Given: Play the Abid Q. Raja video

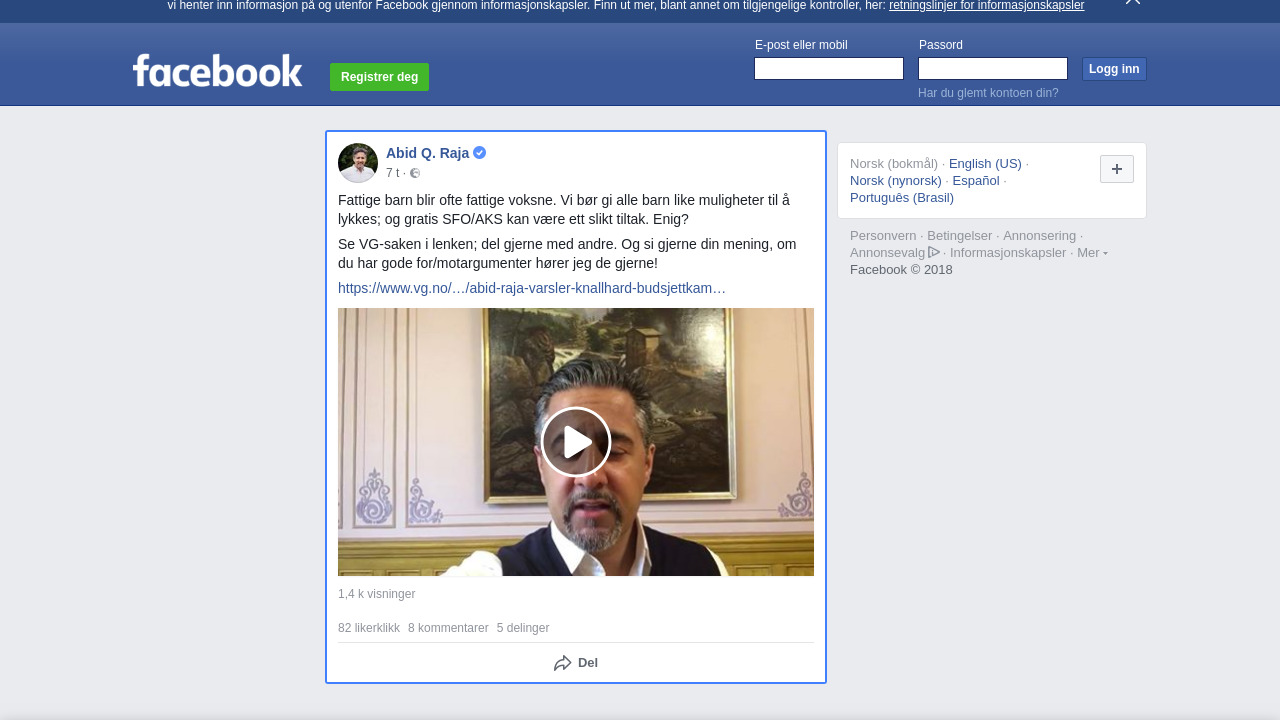Looking at the screenshot, I should click(x=576, y=442).
